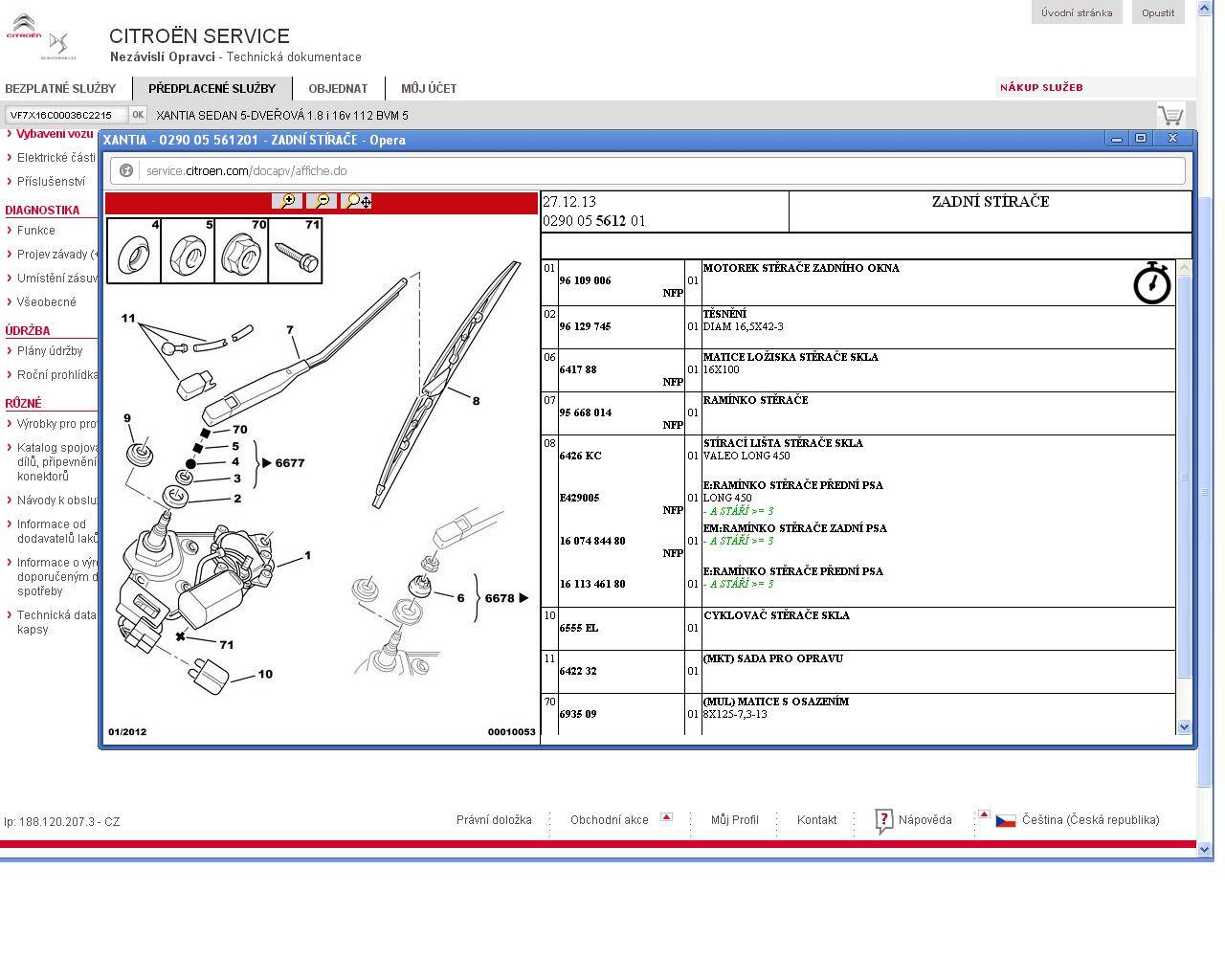Image resolution: width=1225 pixels, height=980 pixels.
Task: Open the BEZPLATNÉ SLUŽBY tab
Action: tap(60, 89)
